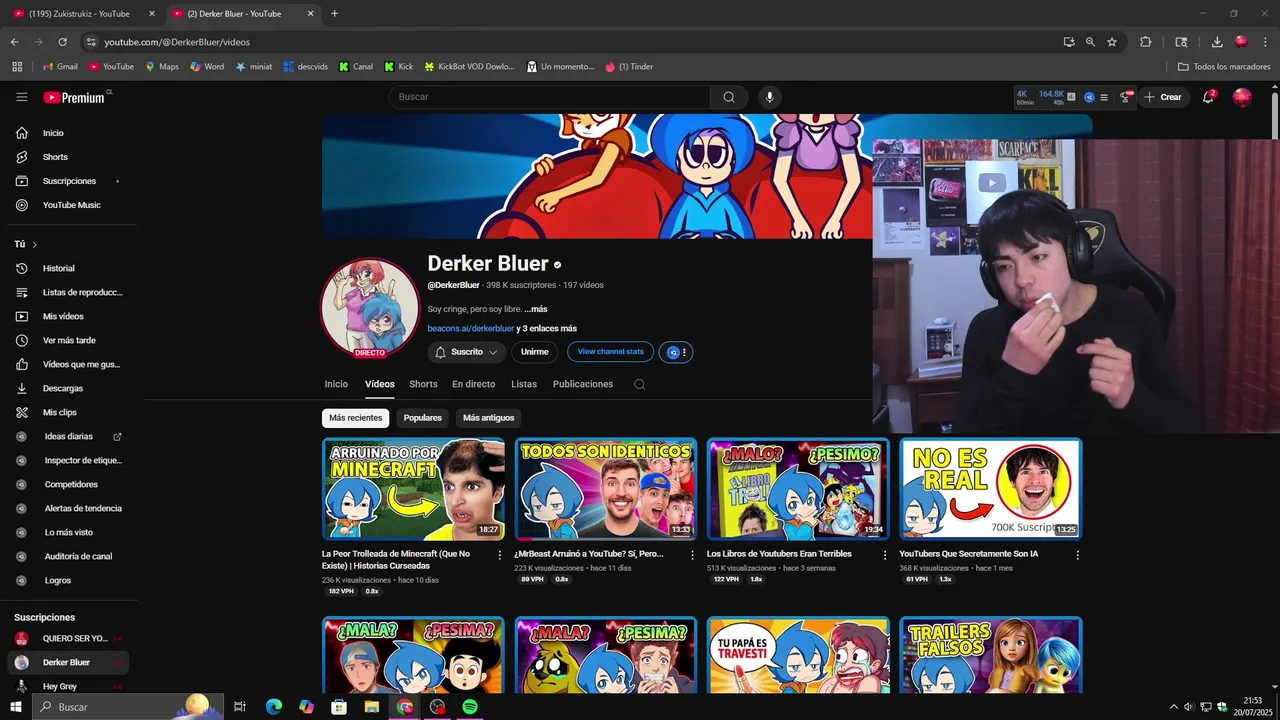The height and width of the screenshot is (720, 1280).
Task: Switch to the Shorts channel tab
Action: (423, 384)
